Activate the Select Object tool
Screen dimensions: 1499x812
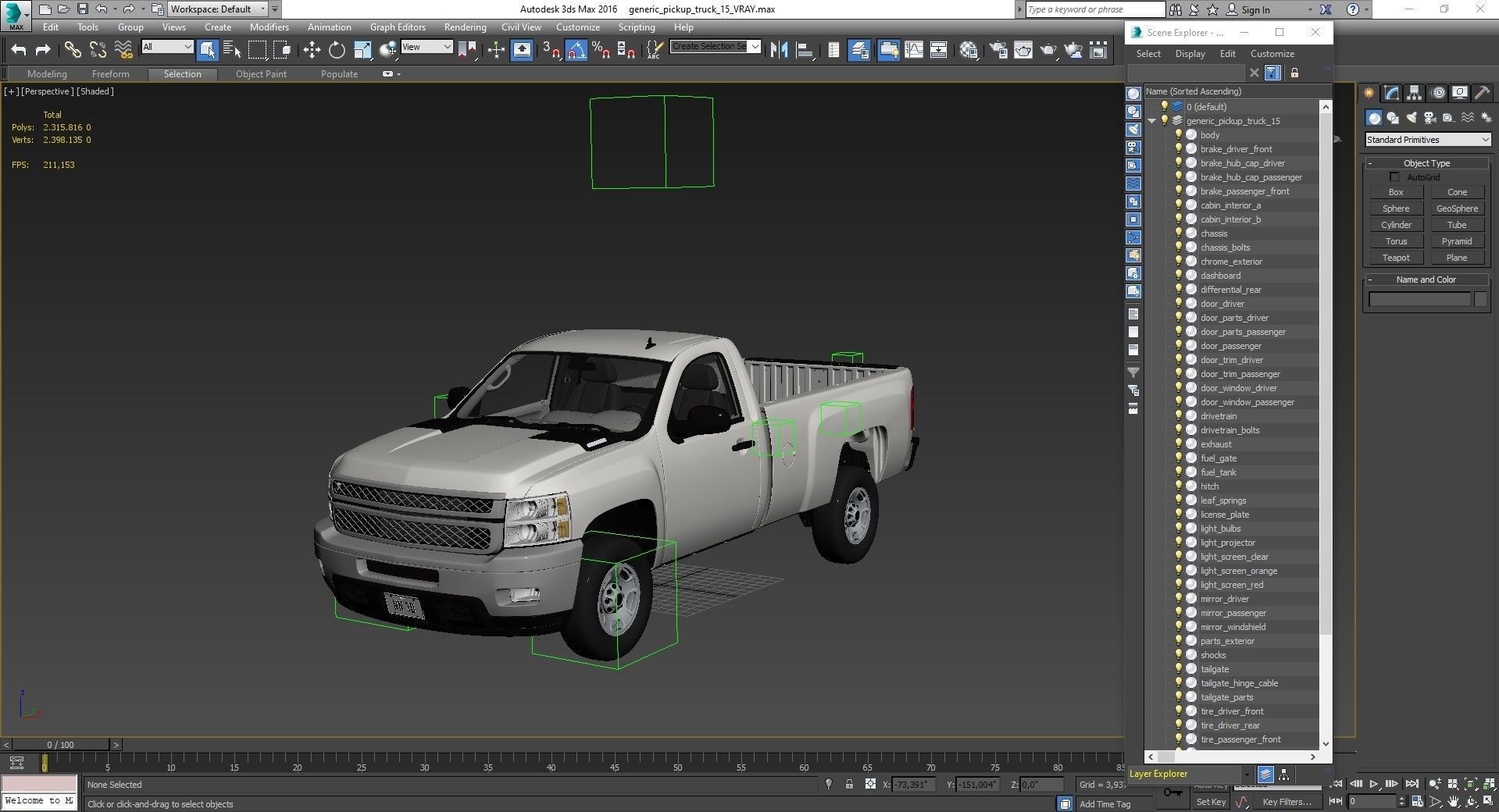coord(207,49)
